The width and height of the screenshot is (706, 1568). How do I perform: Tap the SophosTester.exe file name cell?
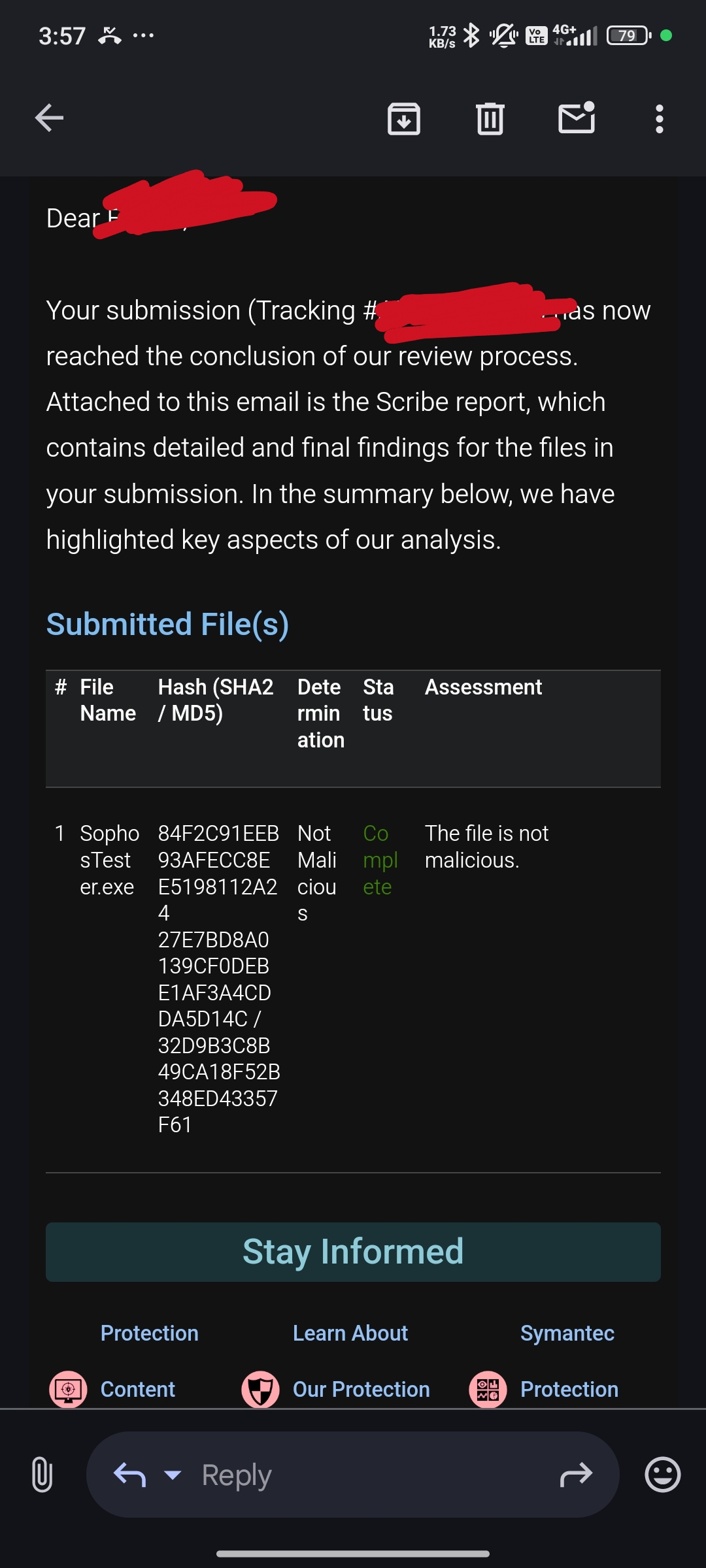point(109,860)
